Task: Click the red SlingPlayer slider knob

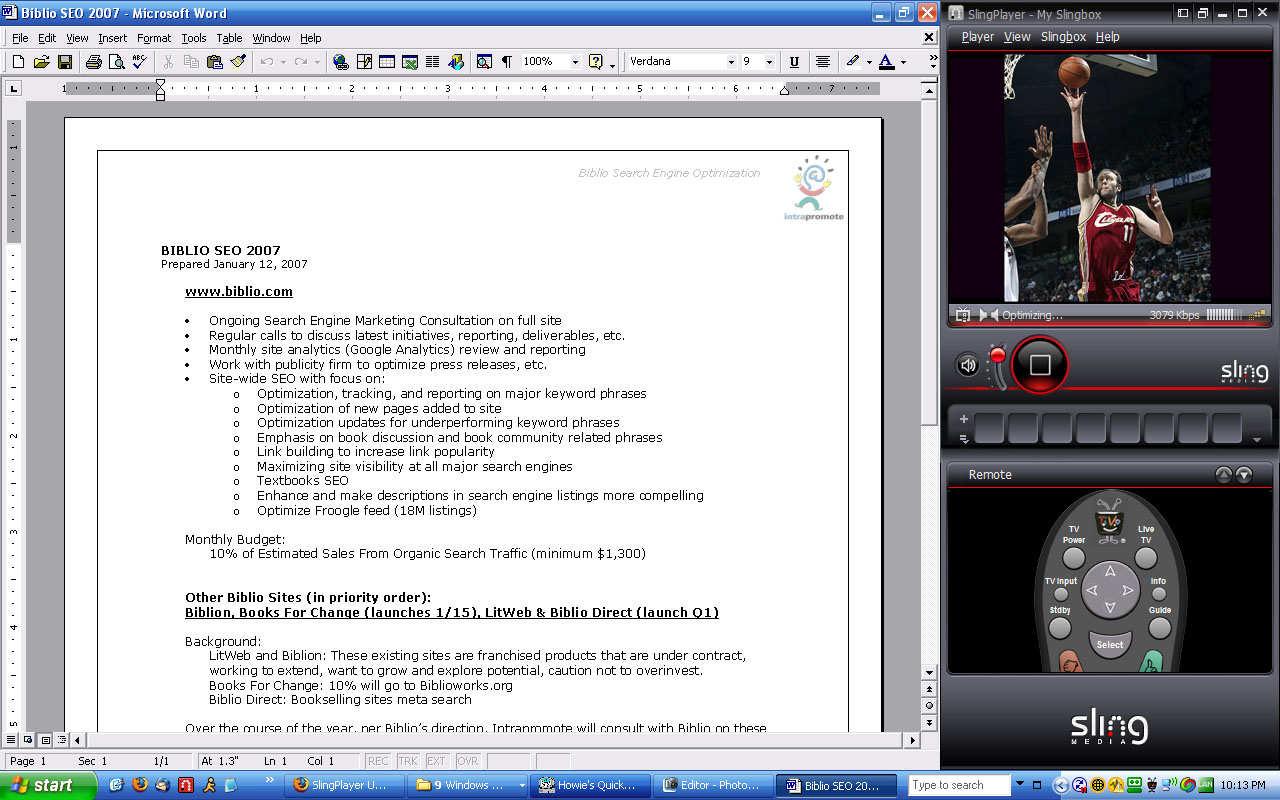Action: [996, 356]
